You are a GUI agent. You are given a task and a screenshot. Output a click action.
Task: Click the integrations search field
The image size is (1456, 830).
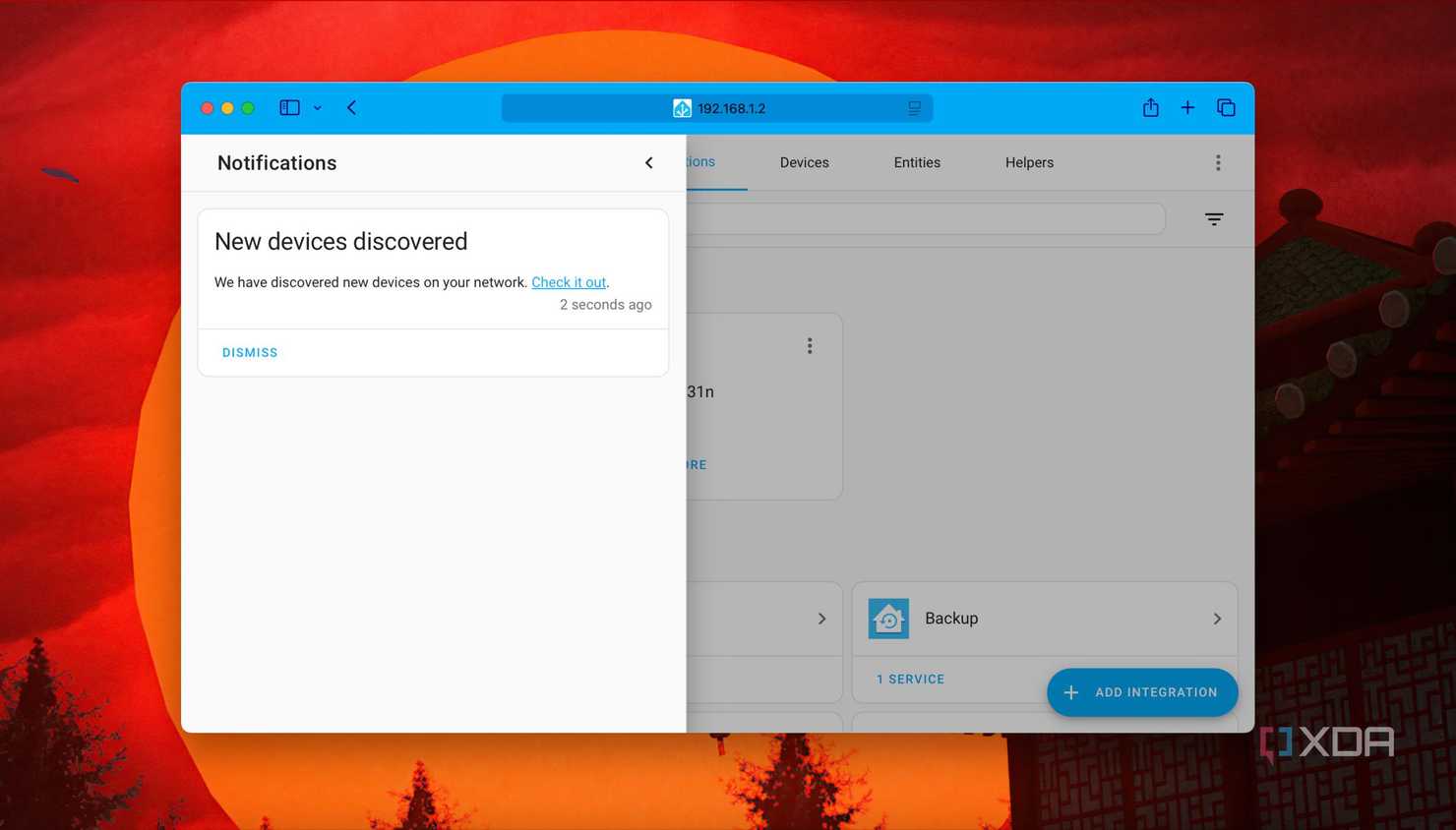click(x=926, y=218)
